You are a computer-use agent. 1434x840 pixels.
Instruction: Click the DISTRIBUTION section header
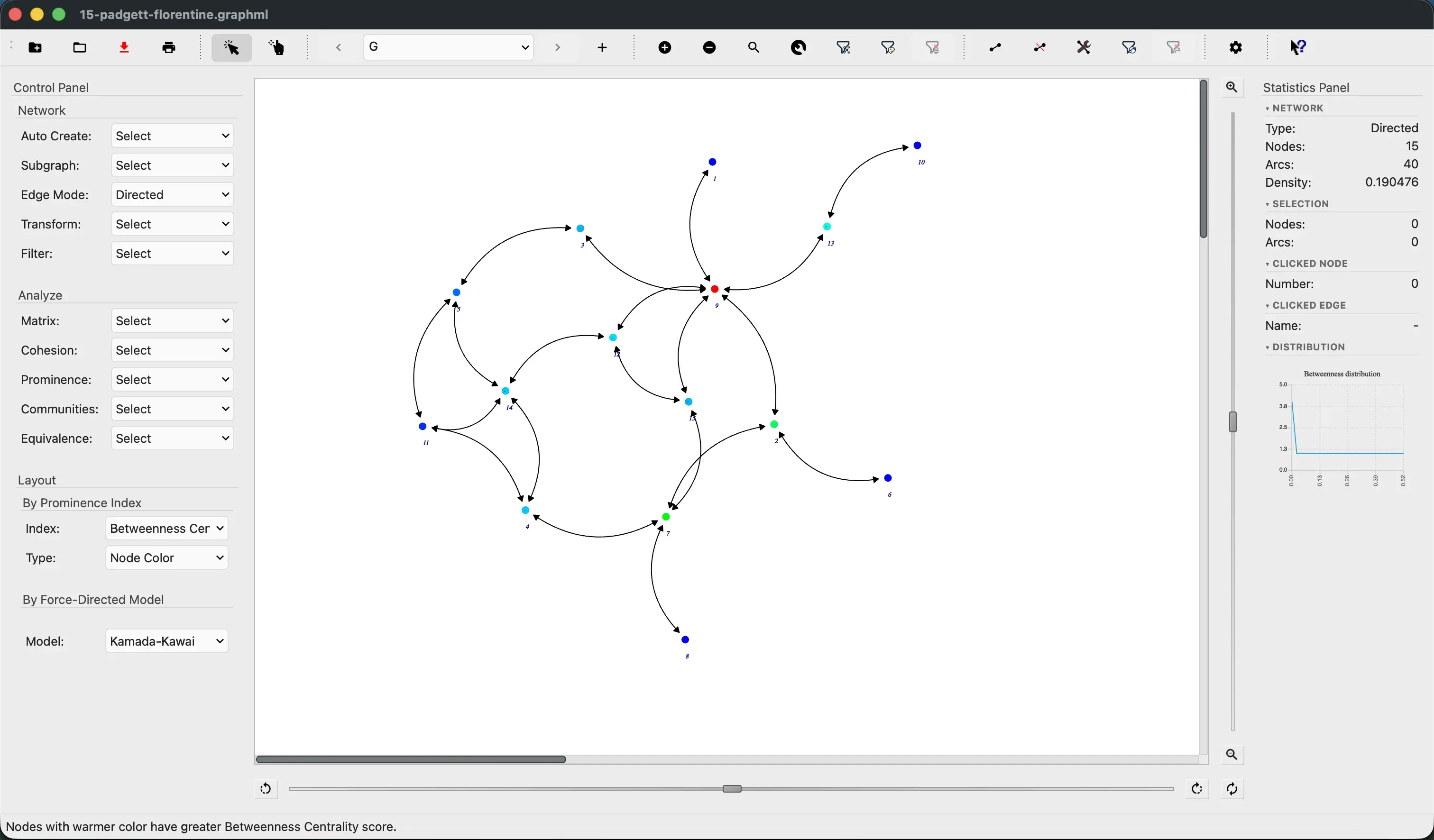coord(1308,347)
